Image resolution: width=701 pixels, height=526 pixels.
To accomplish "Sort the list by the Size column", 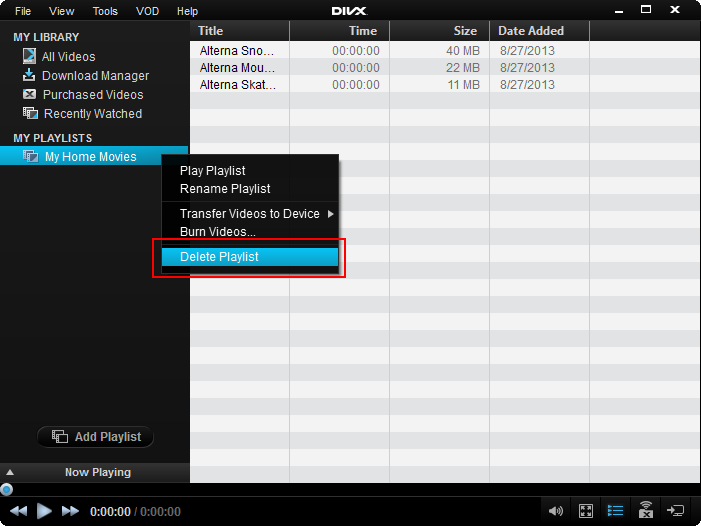I will click(x=439, y=31).
